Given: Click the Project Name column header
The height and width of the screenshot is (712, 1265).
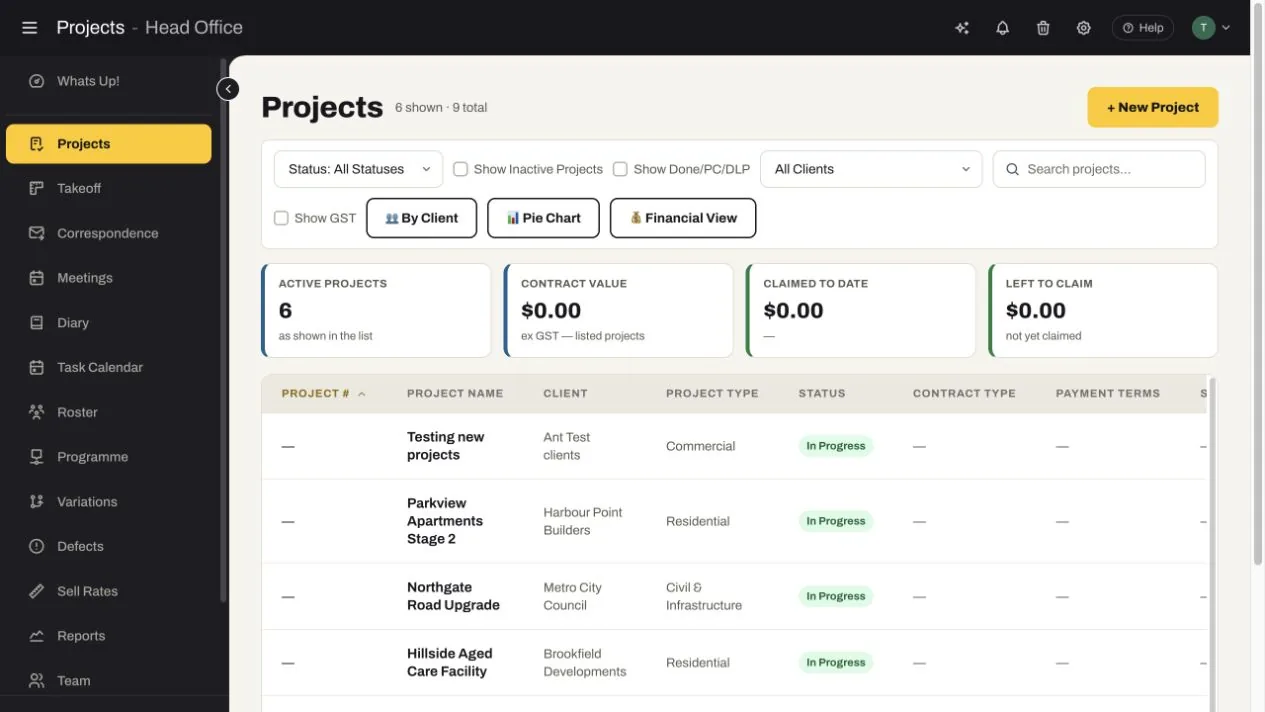Looking at the screenshot, I should pos(455,394).
